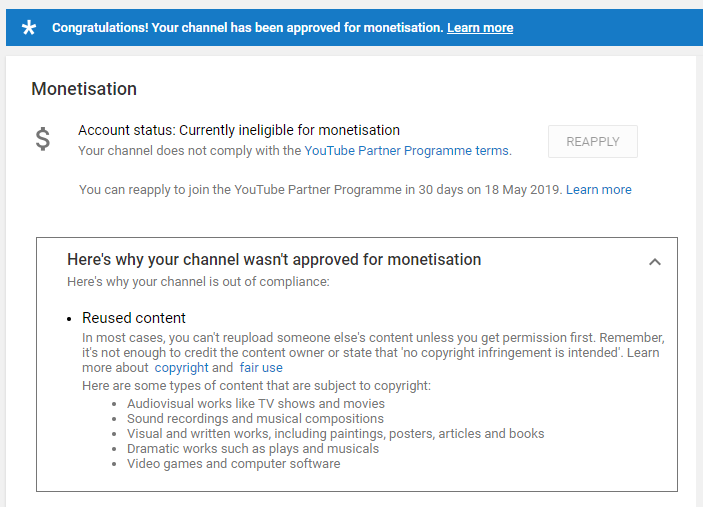Click 'Account status: Currently ineligible for monetisation' text
Image resolution: width=703 pixels, height=507 pixels.
click(x=239, y=130)
